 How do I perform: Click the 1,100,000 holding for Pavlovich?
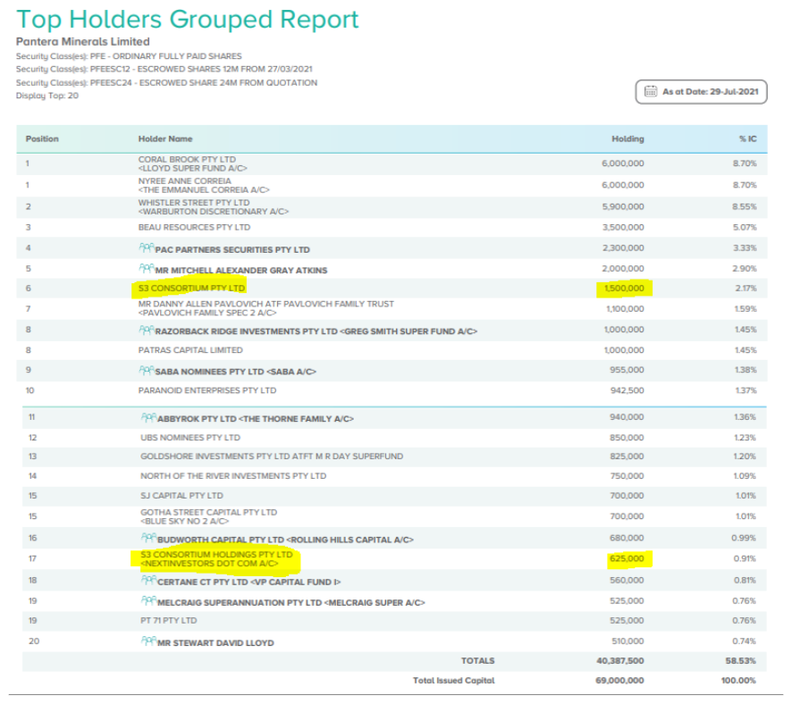tap(625, 309)
